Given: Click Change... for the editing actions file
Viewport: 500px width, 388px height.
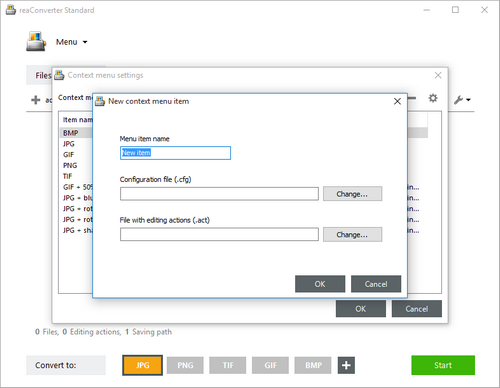Looking at the screenshot, I should point(352,235).
